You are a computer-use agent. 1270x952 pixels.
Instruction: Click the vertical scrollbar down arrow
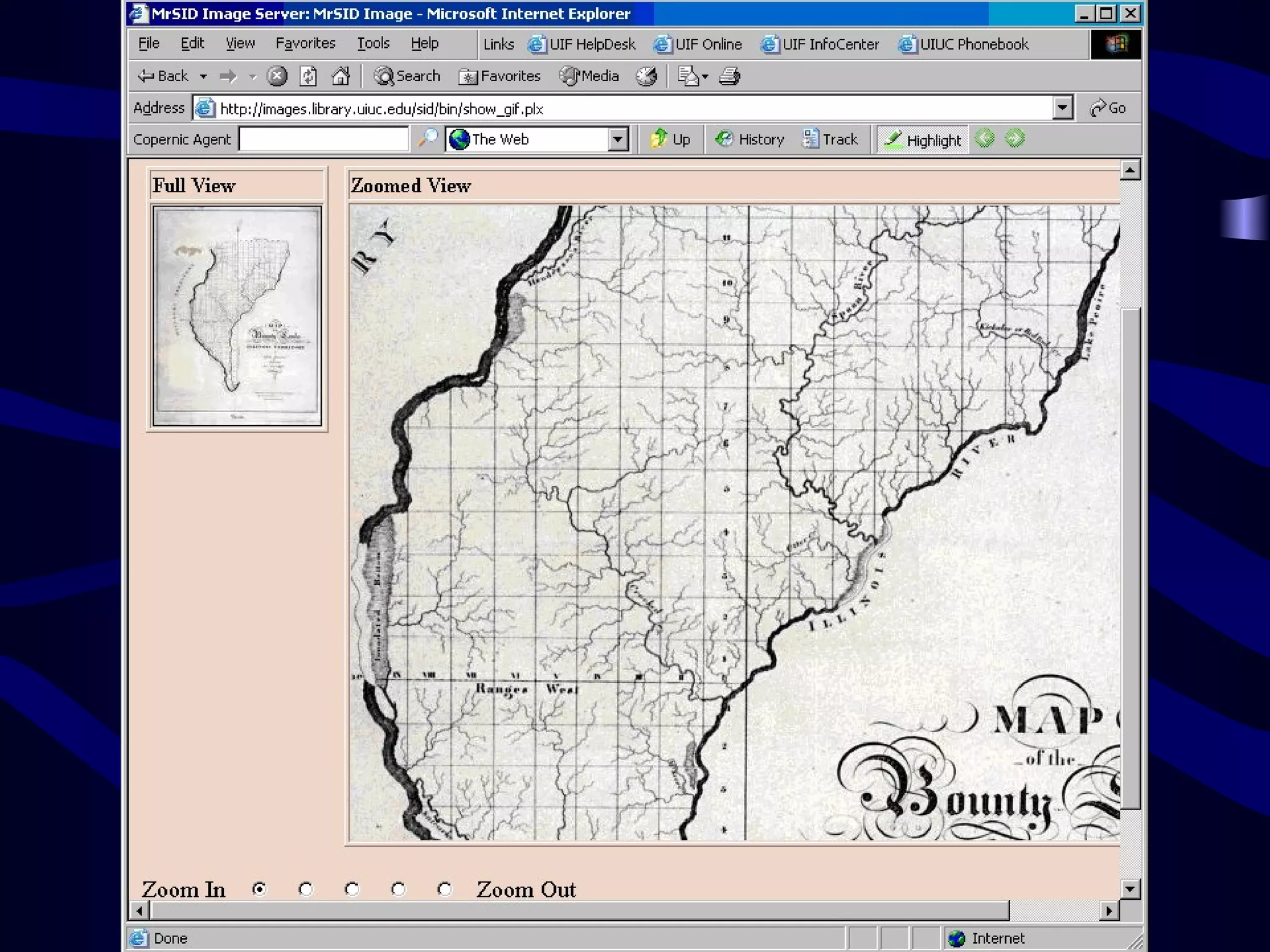click(1130, 889)
